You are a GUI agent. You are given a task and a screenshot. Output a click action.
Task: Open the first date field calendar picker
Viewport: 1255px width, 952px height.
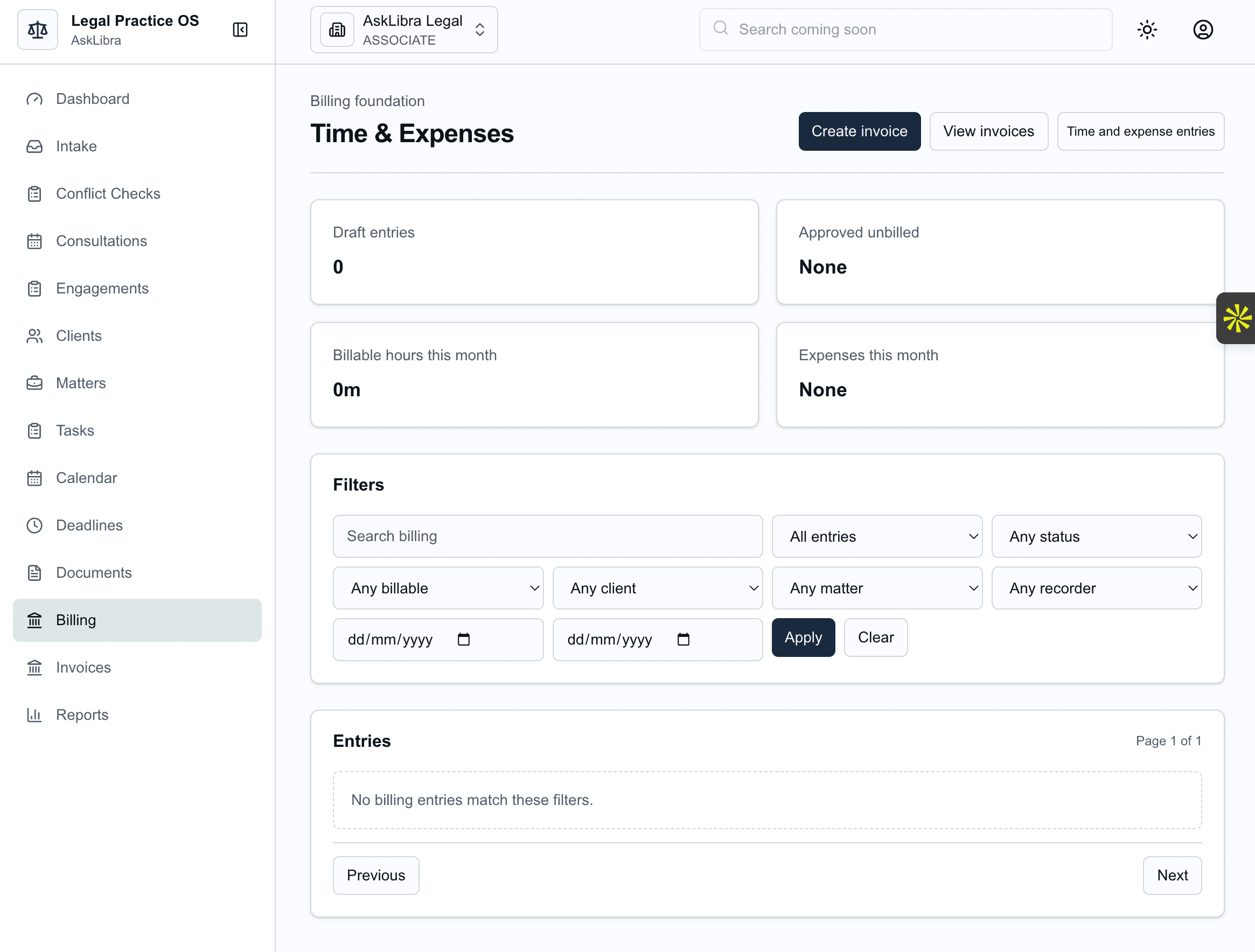(x=464, y=639)
